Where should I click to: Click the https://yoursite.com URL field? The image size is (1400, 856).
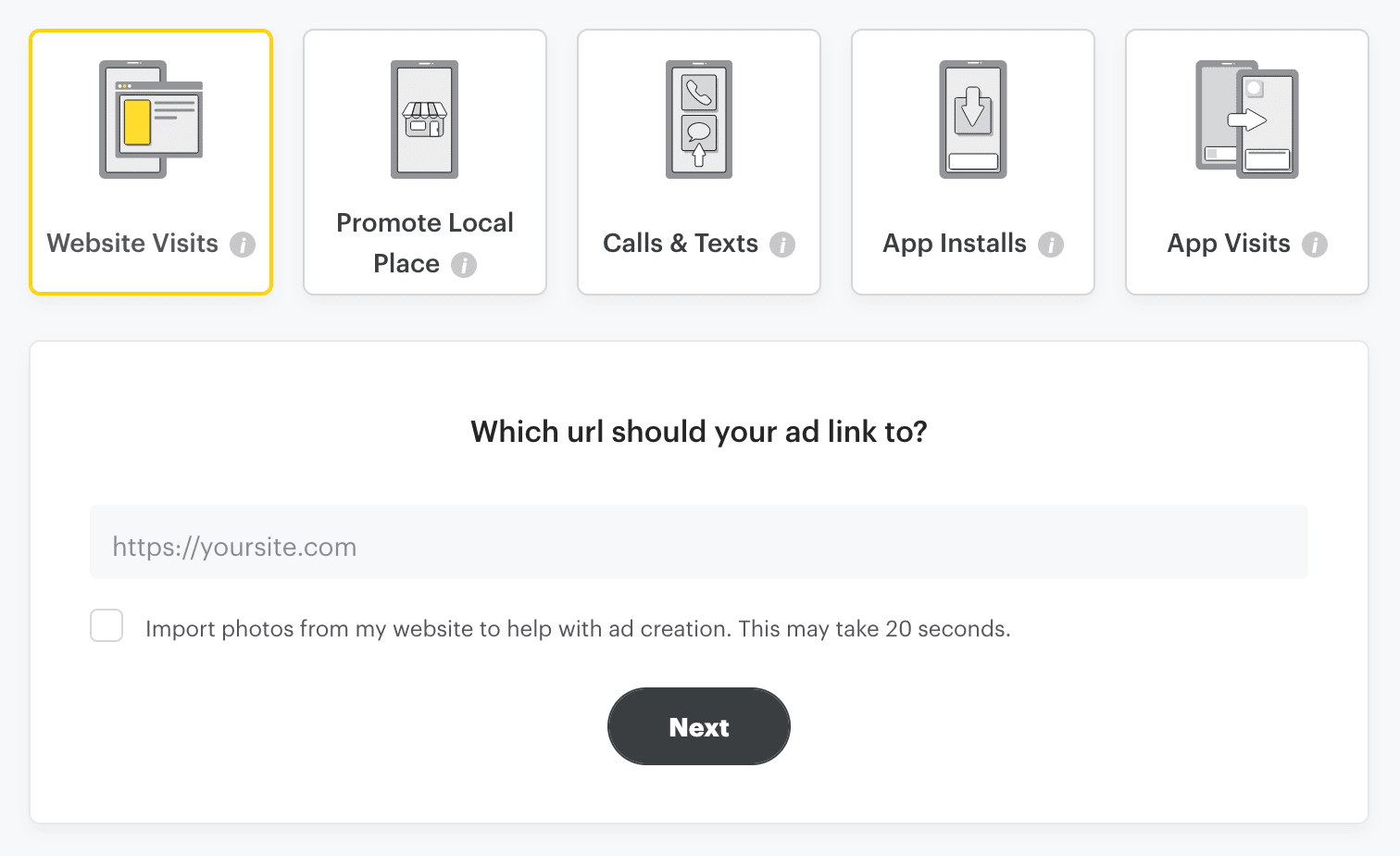[698, 546]
